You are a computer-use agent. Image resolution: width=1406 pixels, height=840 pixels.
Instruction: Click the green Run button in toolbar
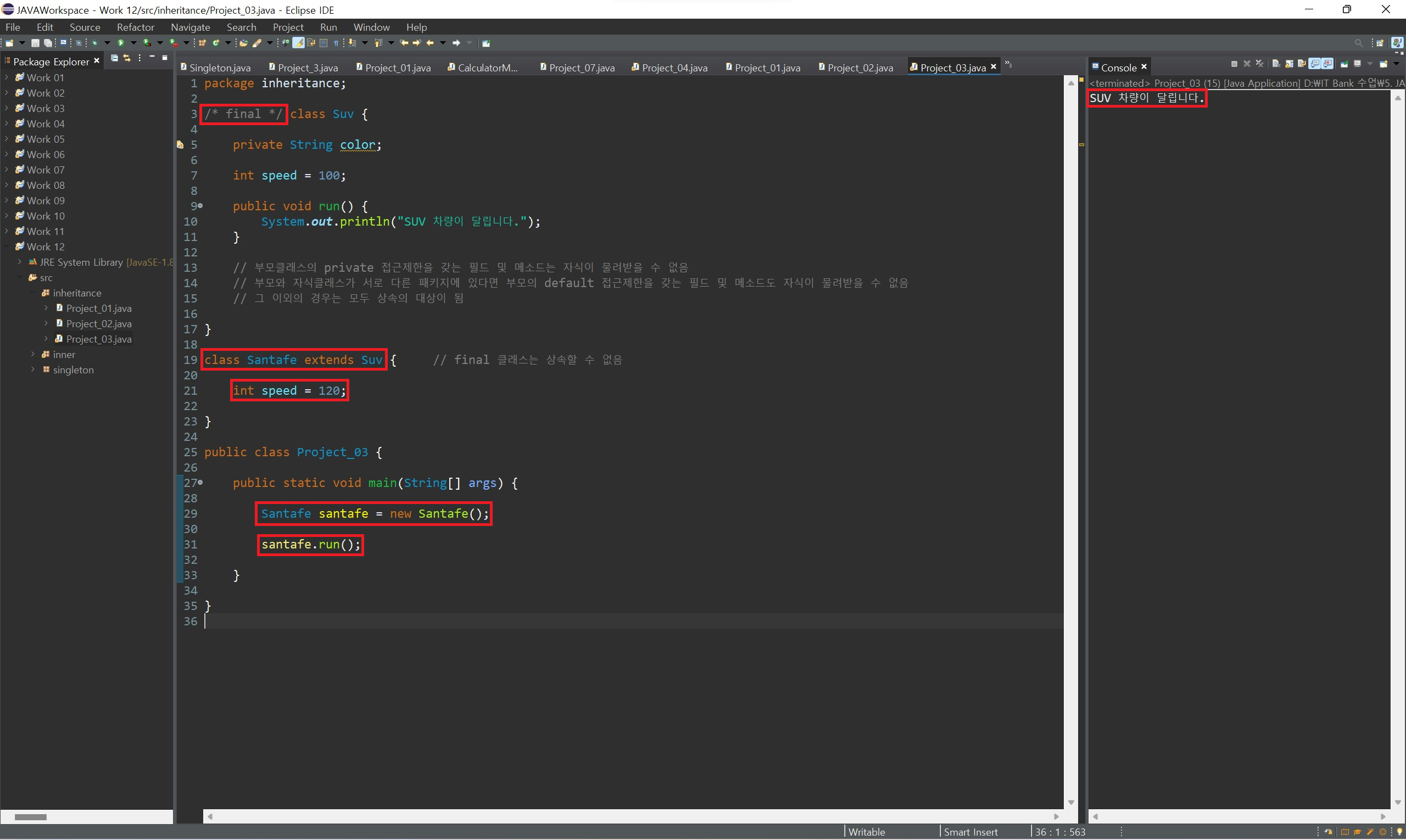(x=121, y=43)
